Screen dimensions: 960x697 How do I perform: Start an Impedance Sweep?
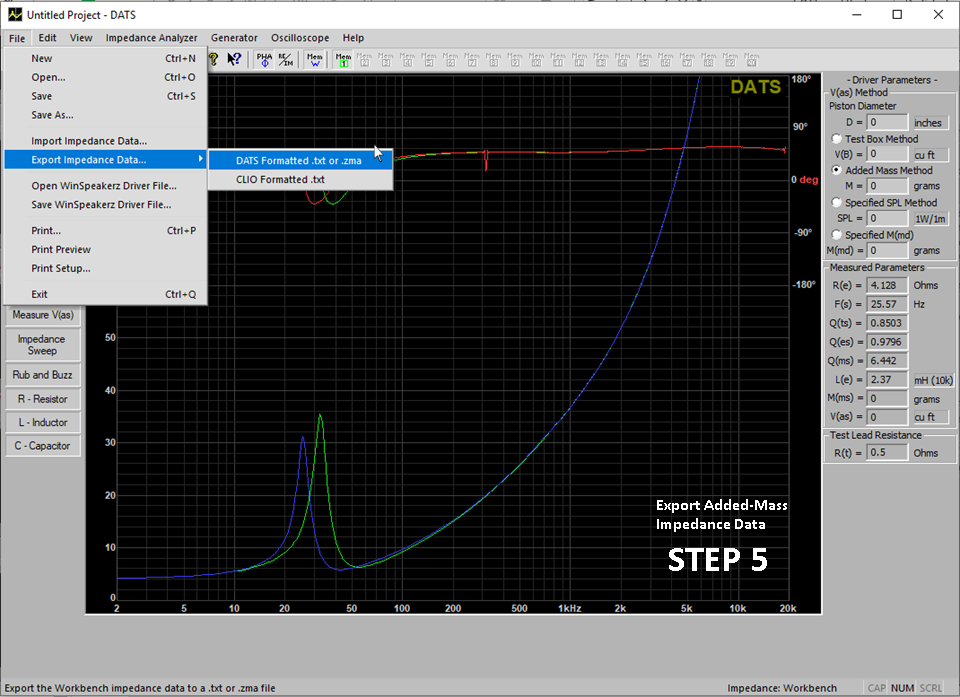43,345
